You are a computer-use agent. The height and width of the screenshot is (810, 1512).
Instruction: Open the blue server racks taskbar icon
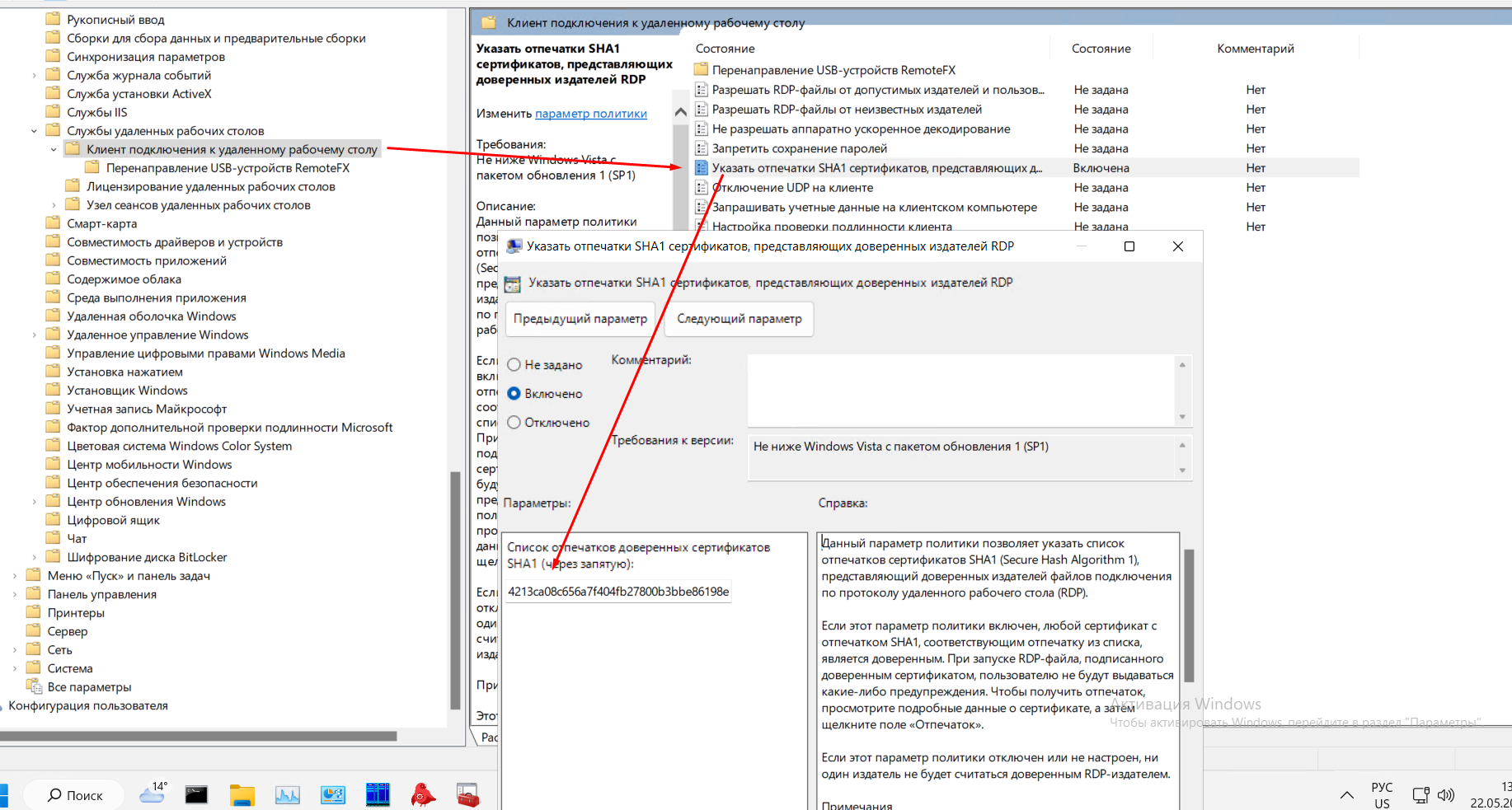click(x=378, y=794)
